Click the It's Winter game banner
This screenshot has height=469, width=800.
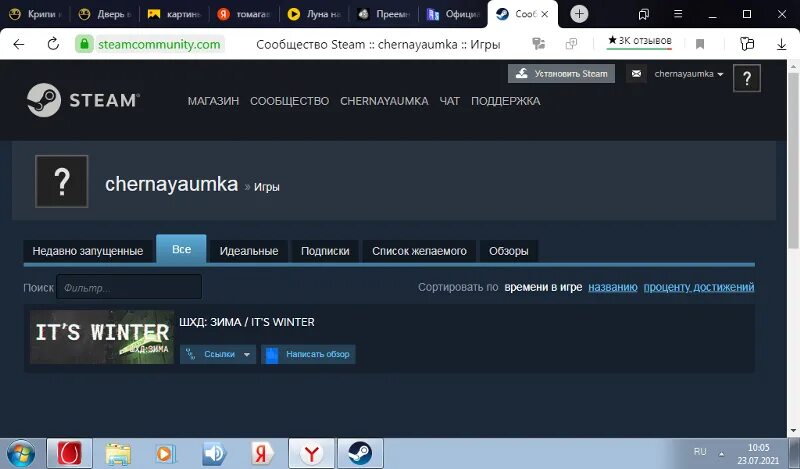click(x=102, y=337)
